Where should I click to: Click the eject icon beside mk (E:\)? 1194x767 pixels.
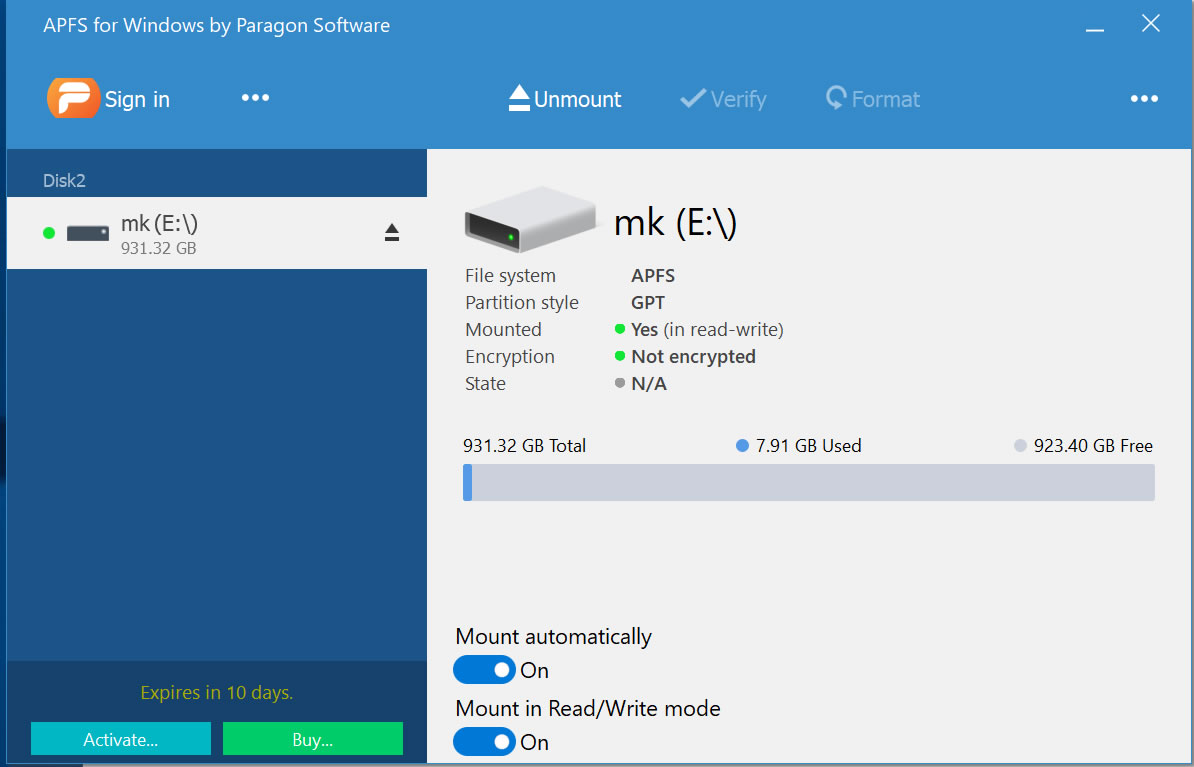392,233
